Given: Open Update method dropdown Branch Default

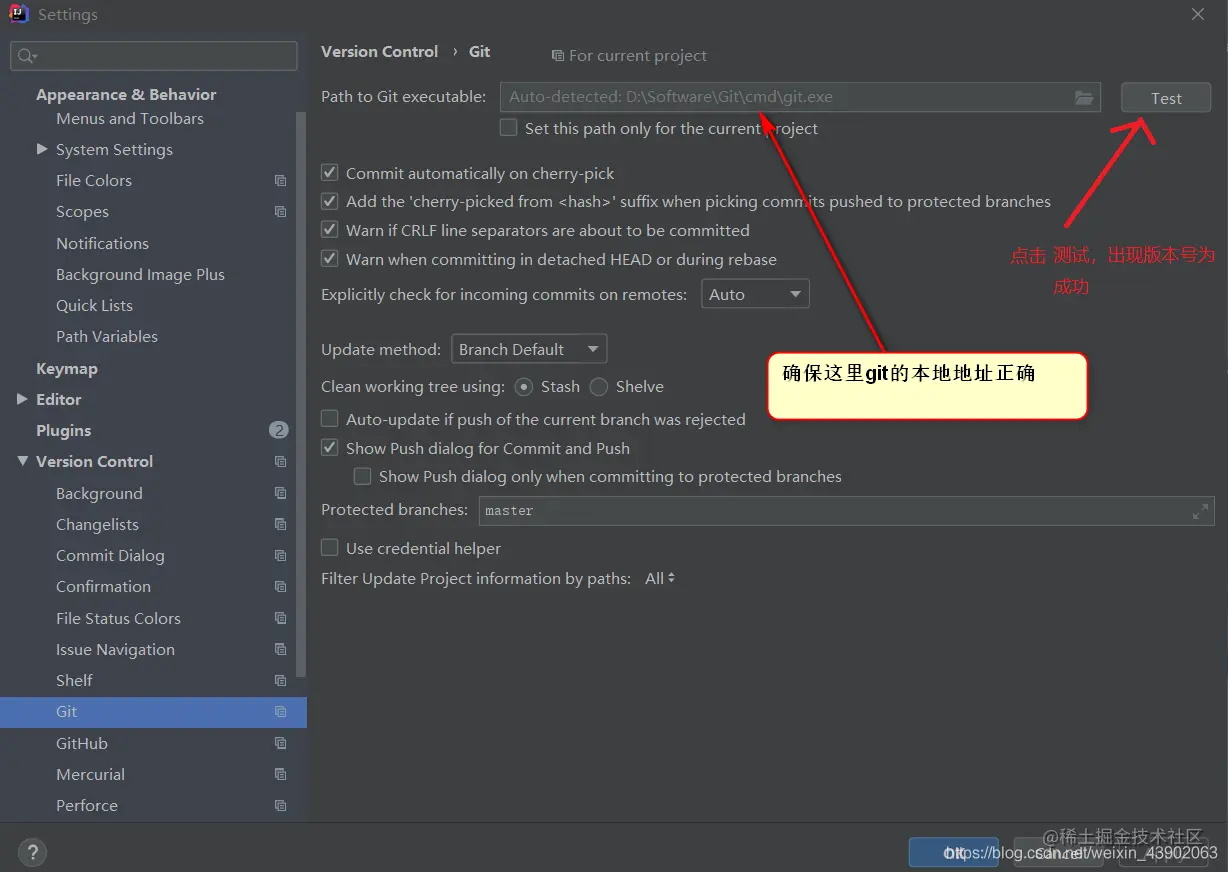Looking at the screenshot, I should [529, 349].
